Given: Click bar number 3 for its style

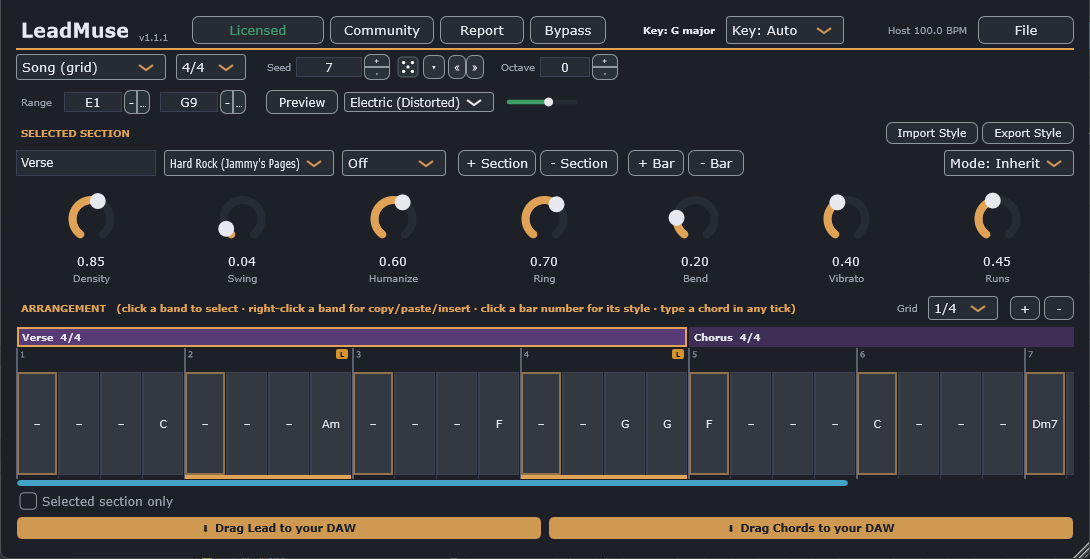Looking at the screenshot, I should pyautogui.click(x=358, y=355).
